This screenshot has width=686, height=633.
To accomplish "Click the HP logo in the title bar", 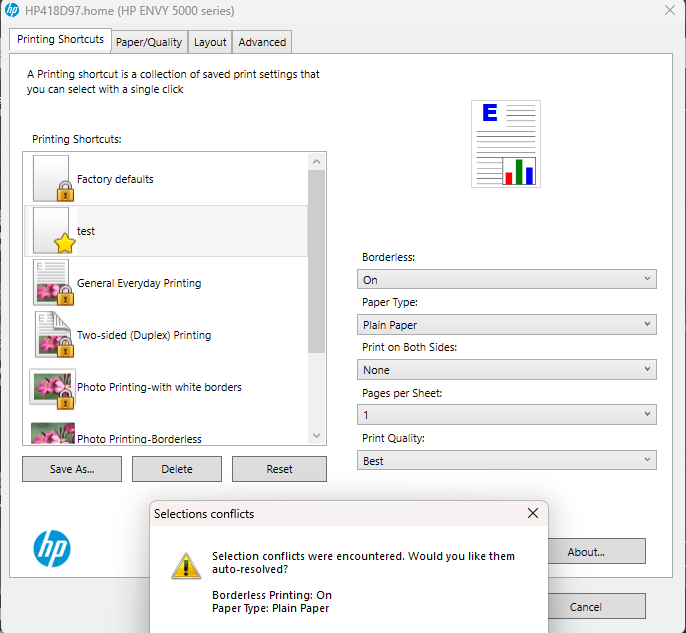I will click(12, 10).
